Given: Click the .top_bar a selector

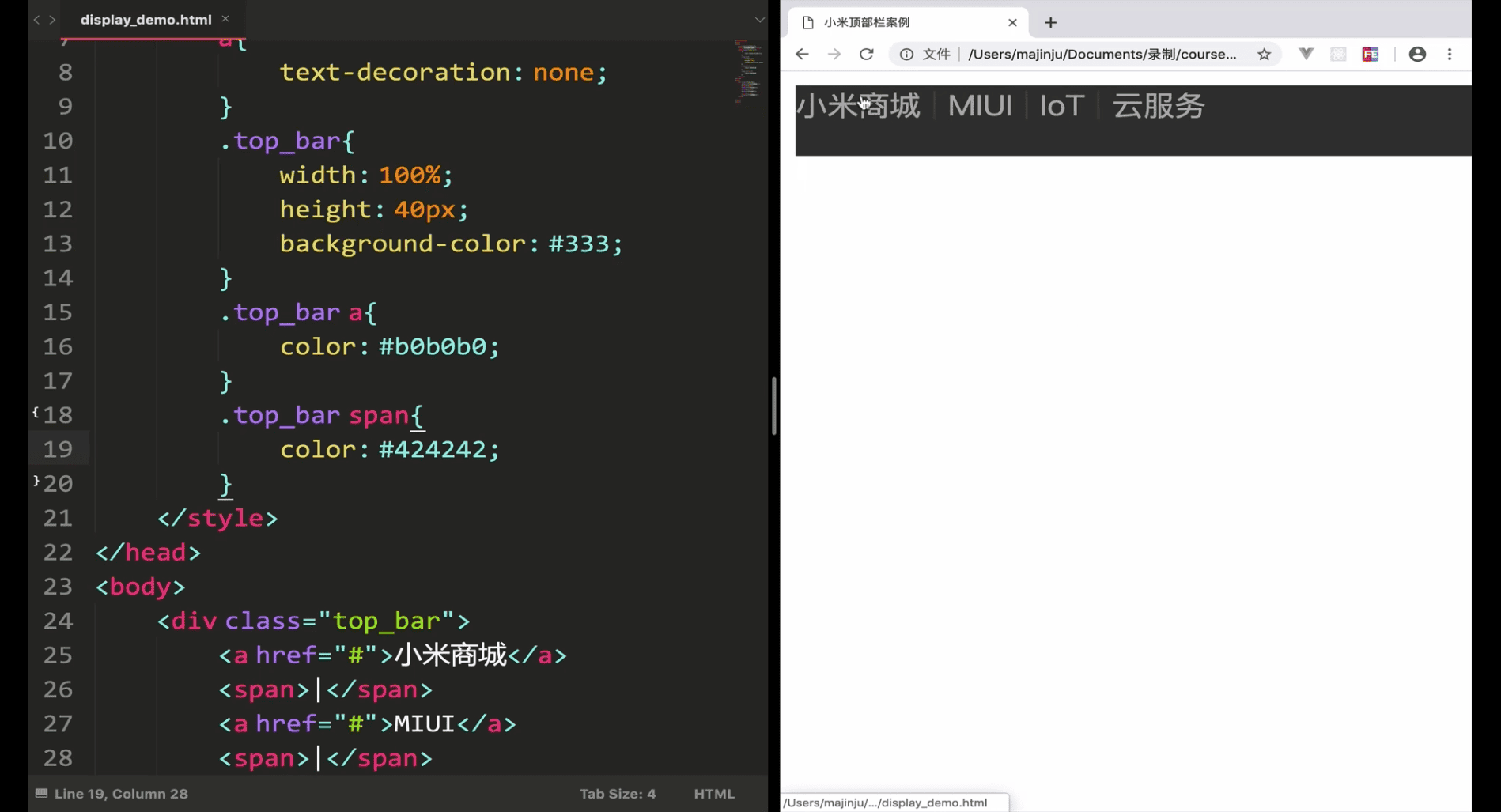Looking at the screenshot, I should point(291,312).
